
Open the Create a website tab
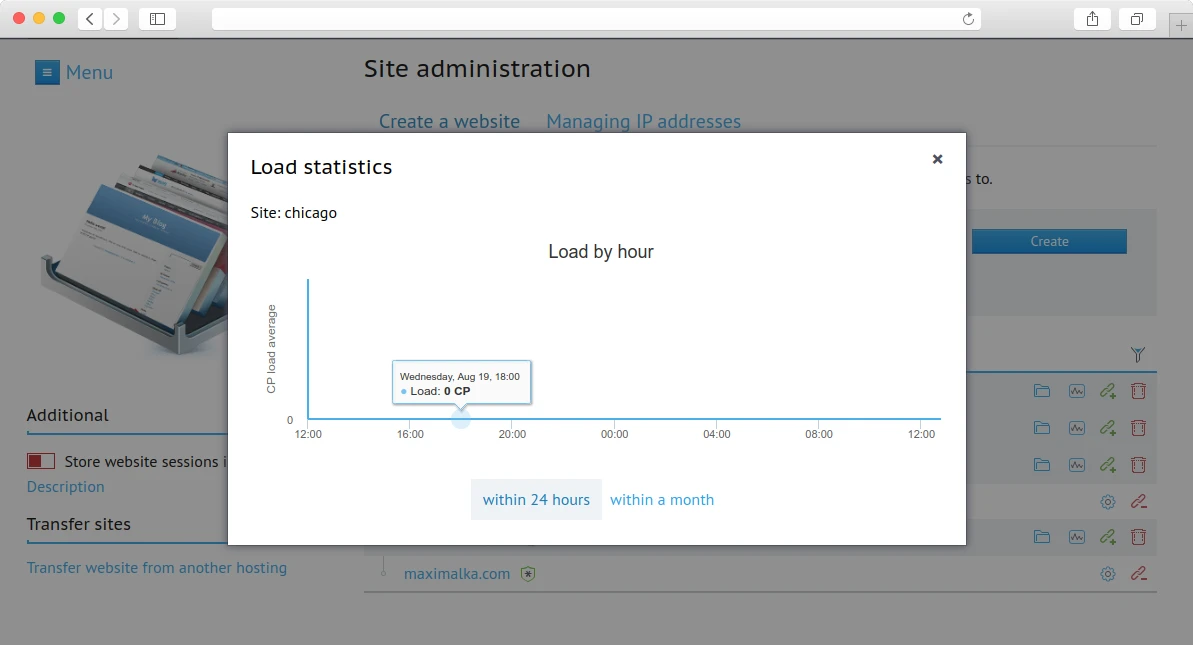(449, 120)
